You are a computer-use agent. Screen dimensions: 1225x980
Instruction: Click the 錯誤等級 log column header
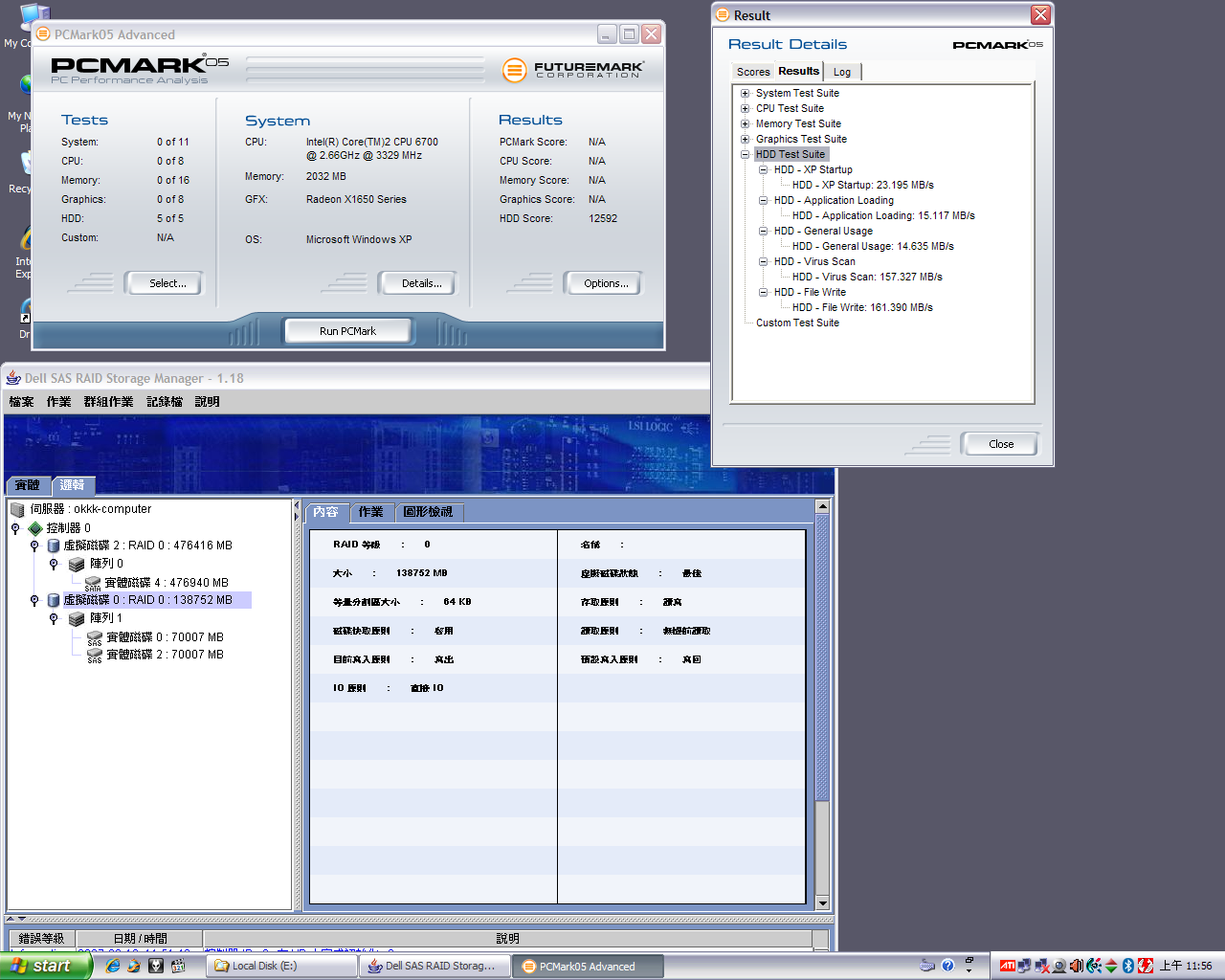tap(41, 939)
